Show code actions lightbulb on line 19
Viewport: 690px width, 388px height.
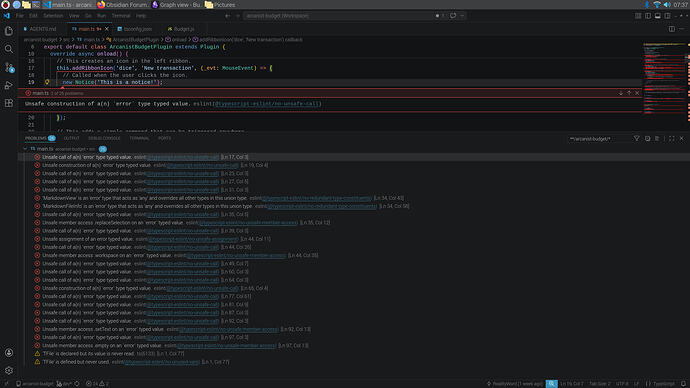(47, 82)
